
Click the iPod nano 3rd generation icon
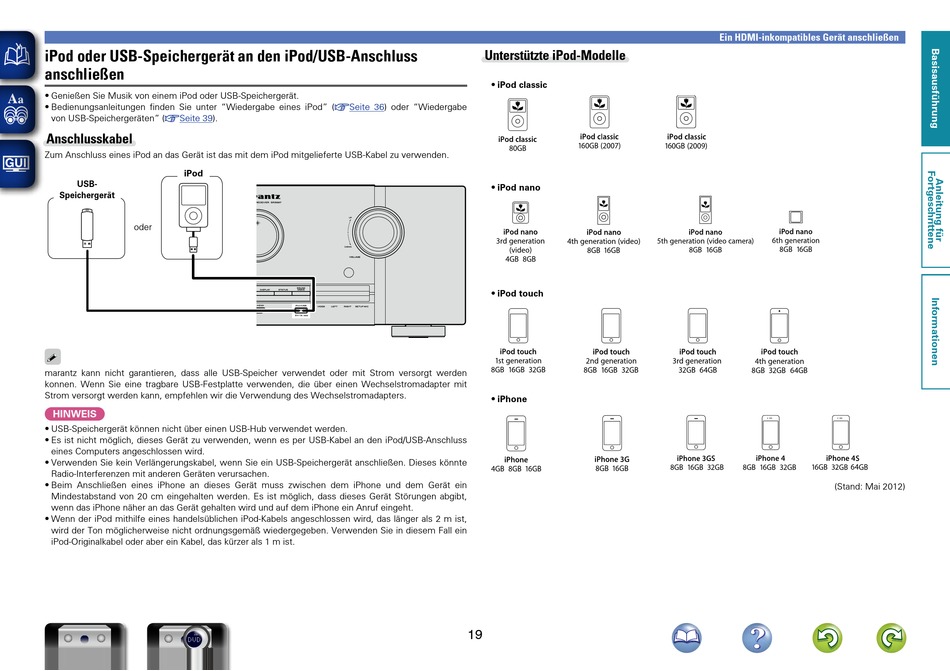tap(520, 213)
